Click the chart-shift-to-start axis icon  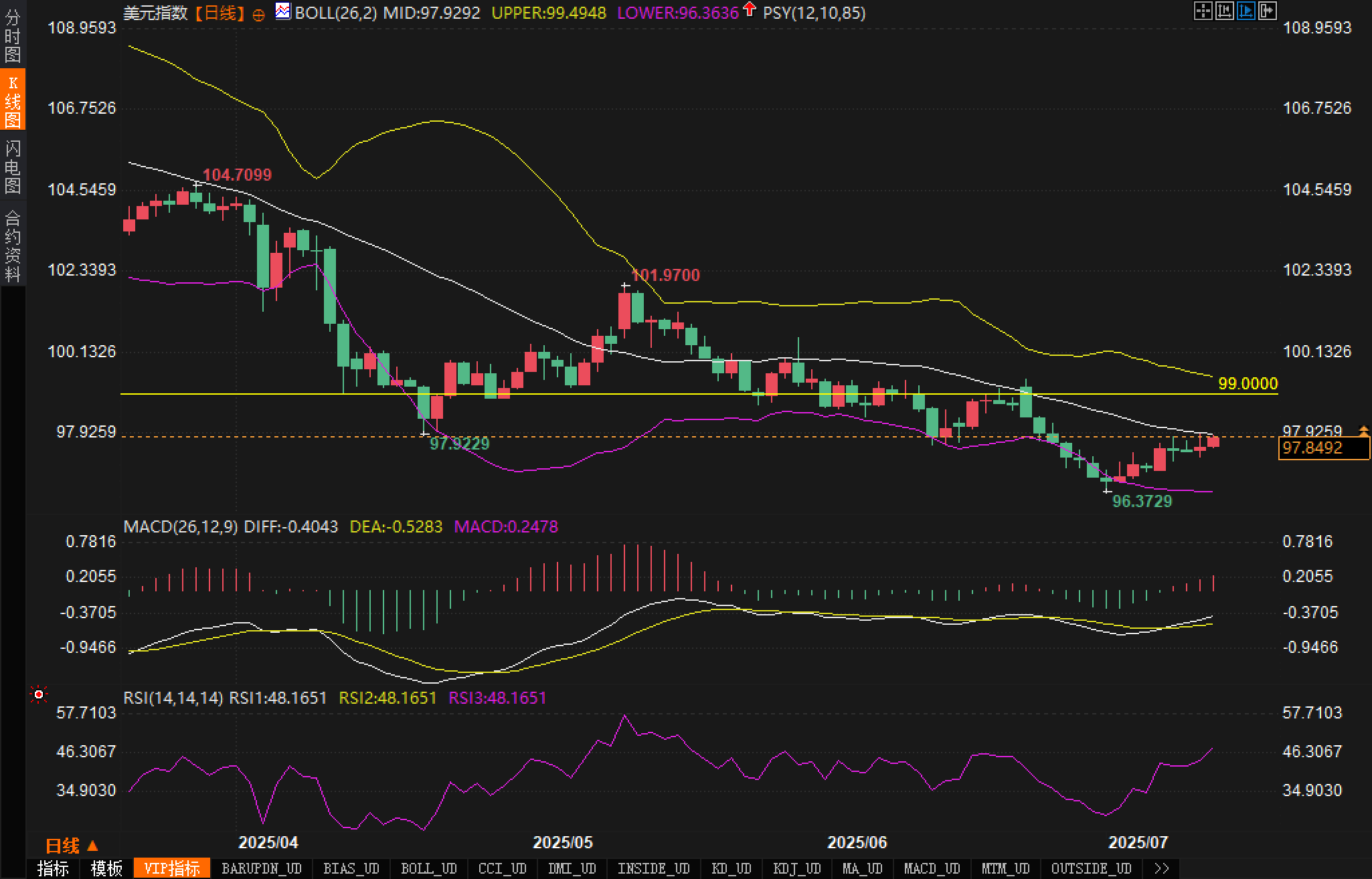1224,11
